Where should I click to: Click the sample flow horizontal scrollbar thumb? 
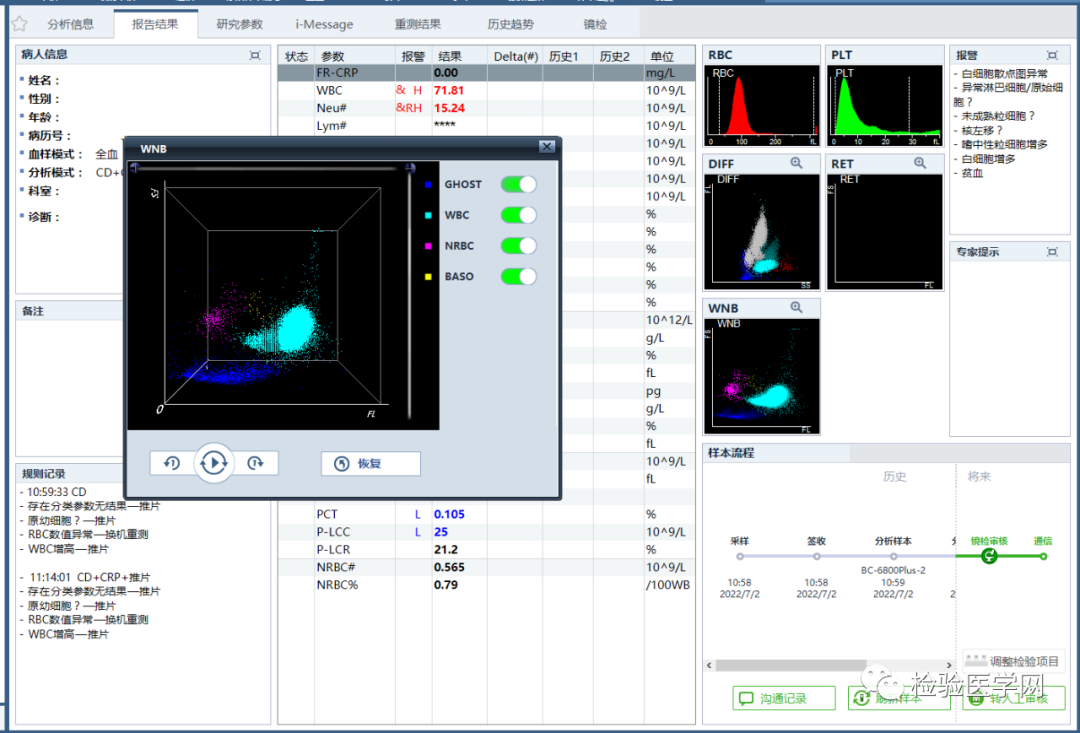pos(791,665)
